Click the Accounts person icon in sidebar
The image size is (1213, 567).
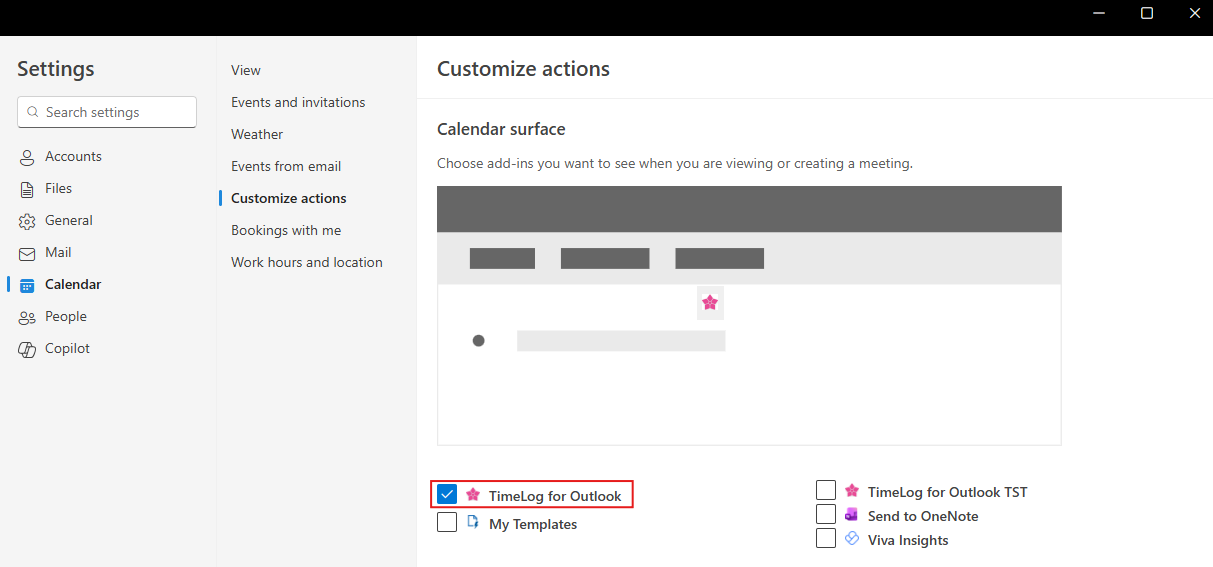(x=27, y=157)
